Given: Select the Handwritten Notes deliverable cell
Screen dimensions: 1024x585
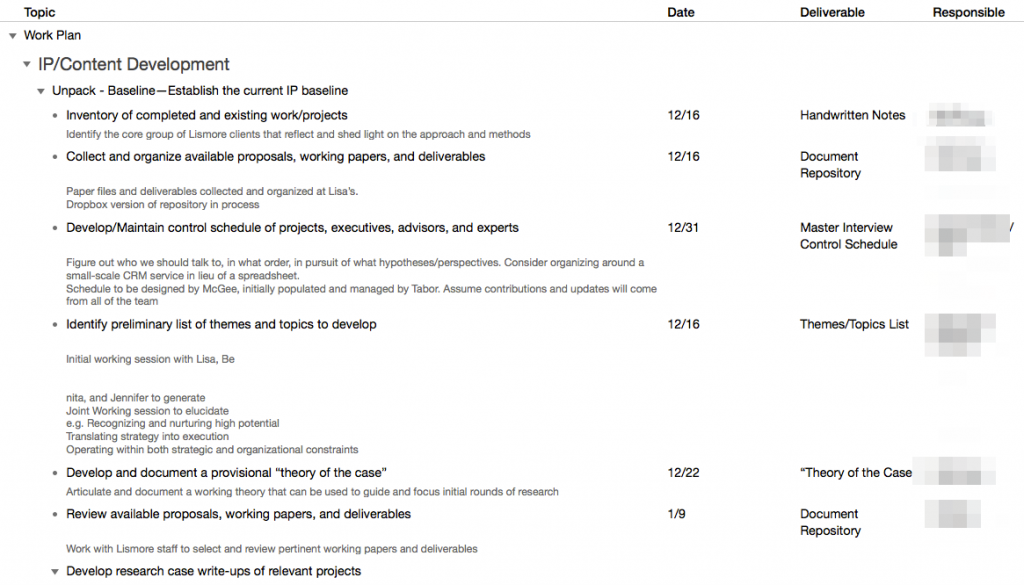Looking at the screenshot, I should coord(852,116).
